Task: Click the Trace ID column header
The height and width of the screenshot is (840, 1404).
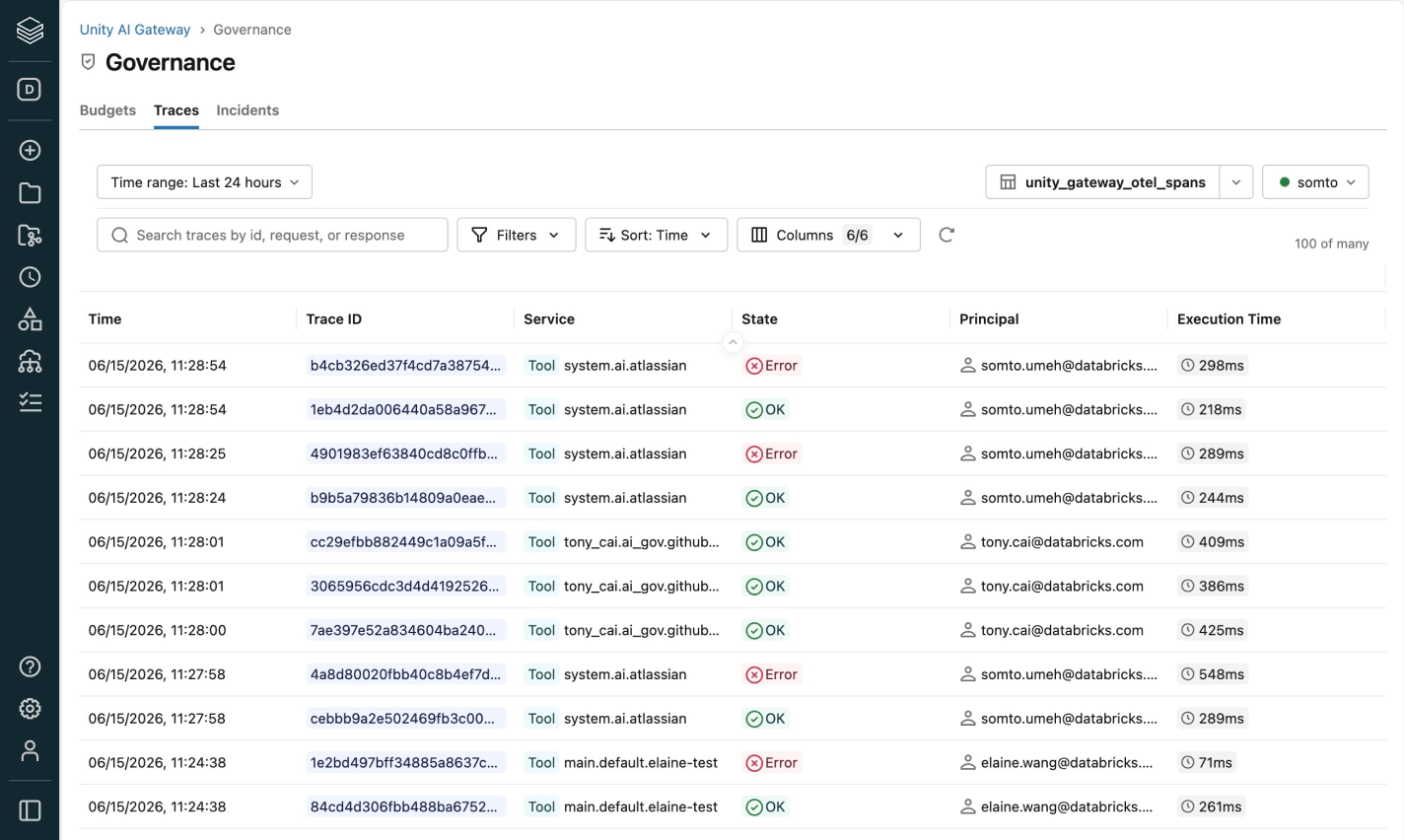Action: [x=333, y=319]
